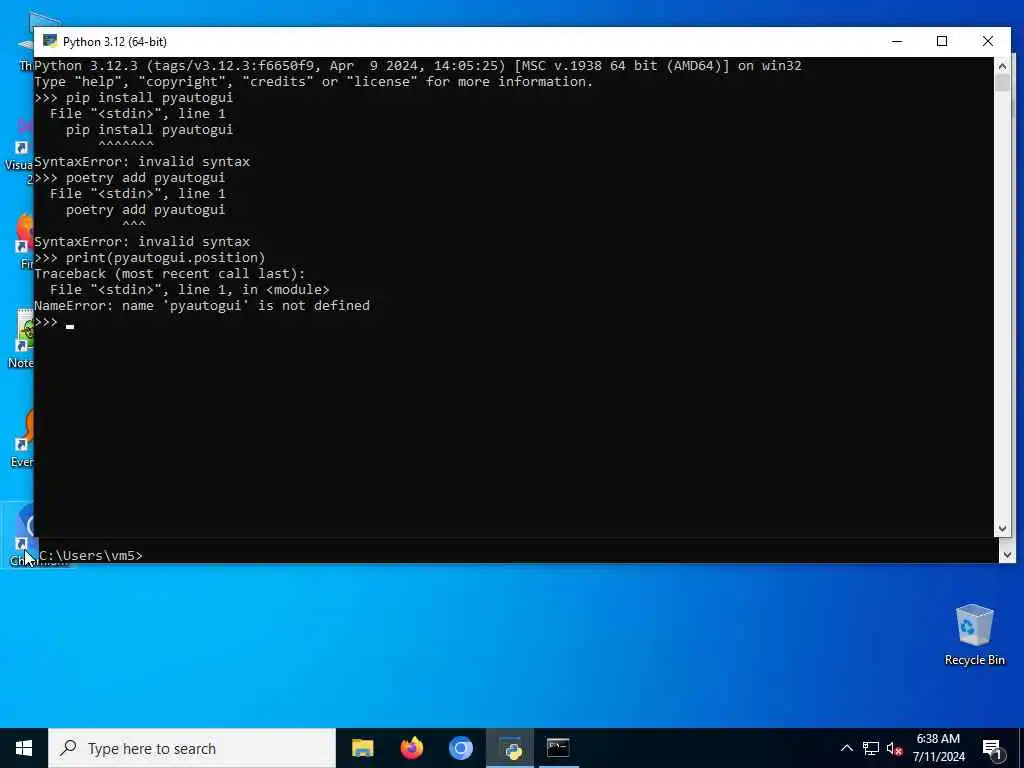Launch Firefox from the taskbar
The image size is (1024, 768).
[x=411, y=748]
